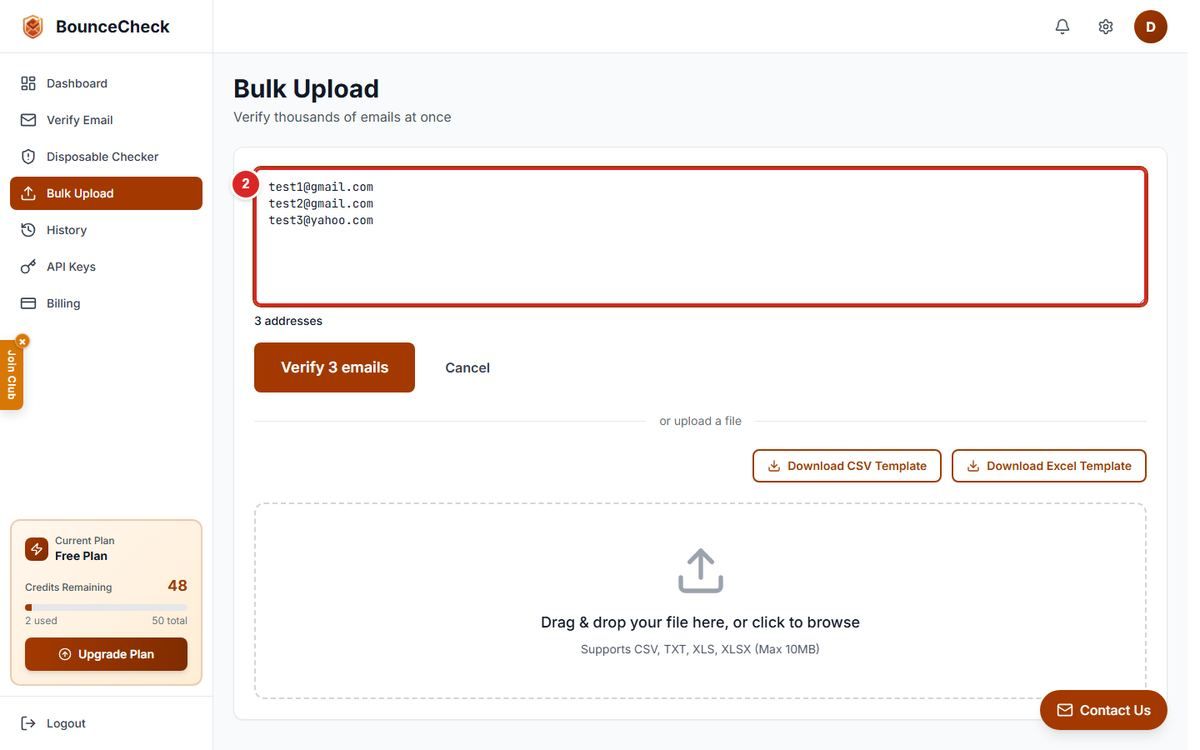Click Verify 3 emails button
The width and height of the screenshot is (1200, 750).
334,368
